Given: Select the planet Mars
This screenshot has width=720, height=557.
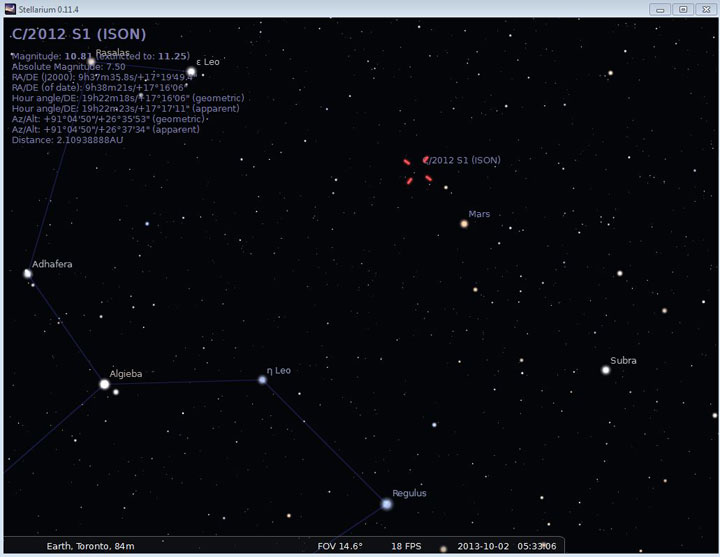Looking at the screenshot, I should coord(464,224).
